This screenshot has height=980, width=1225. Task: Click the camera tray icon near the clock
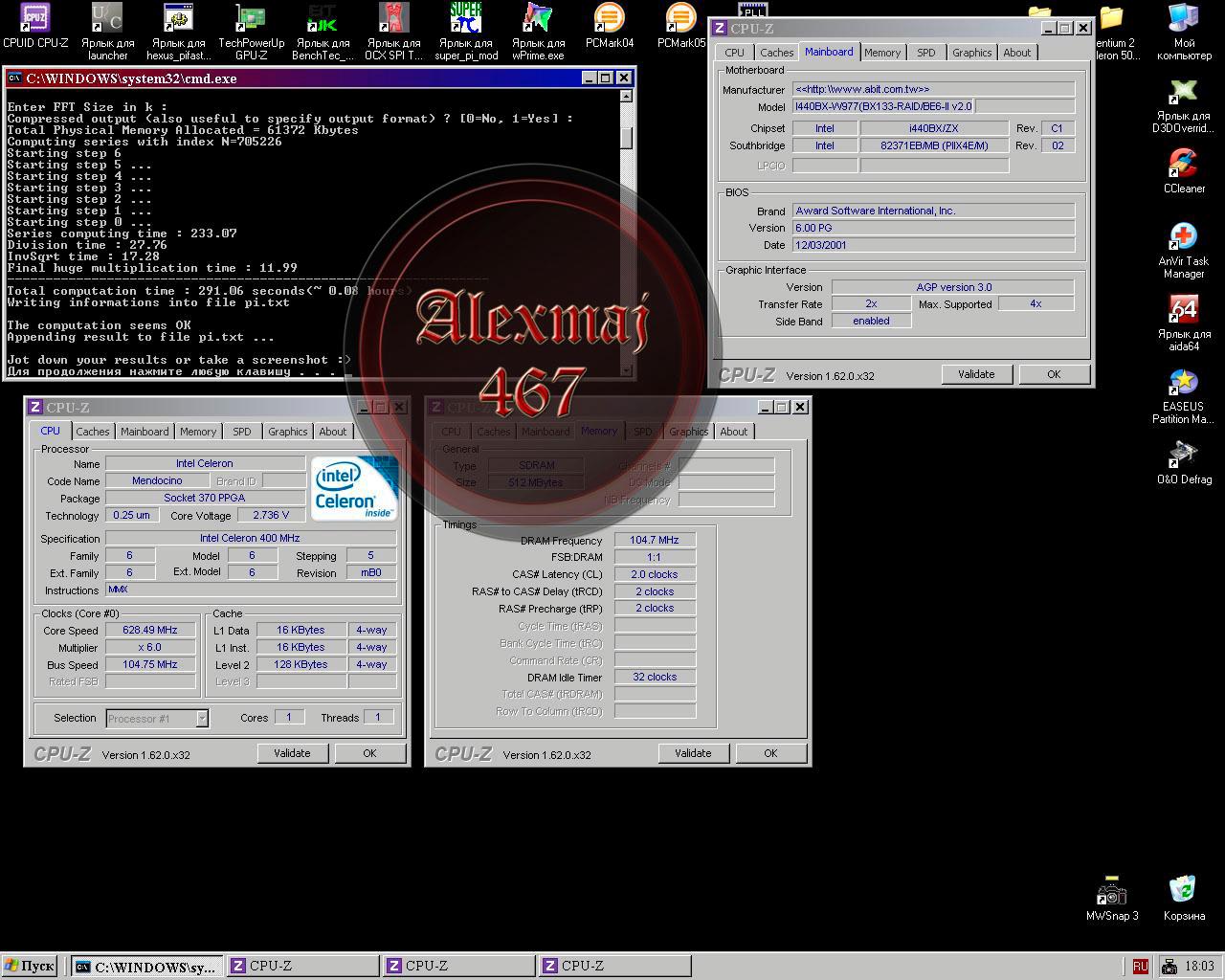(1169, 967)
